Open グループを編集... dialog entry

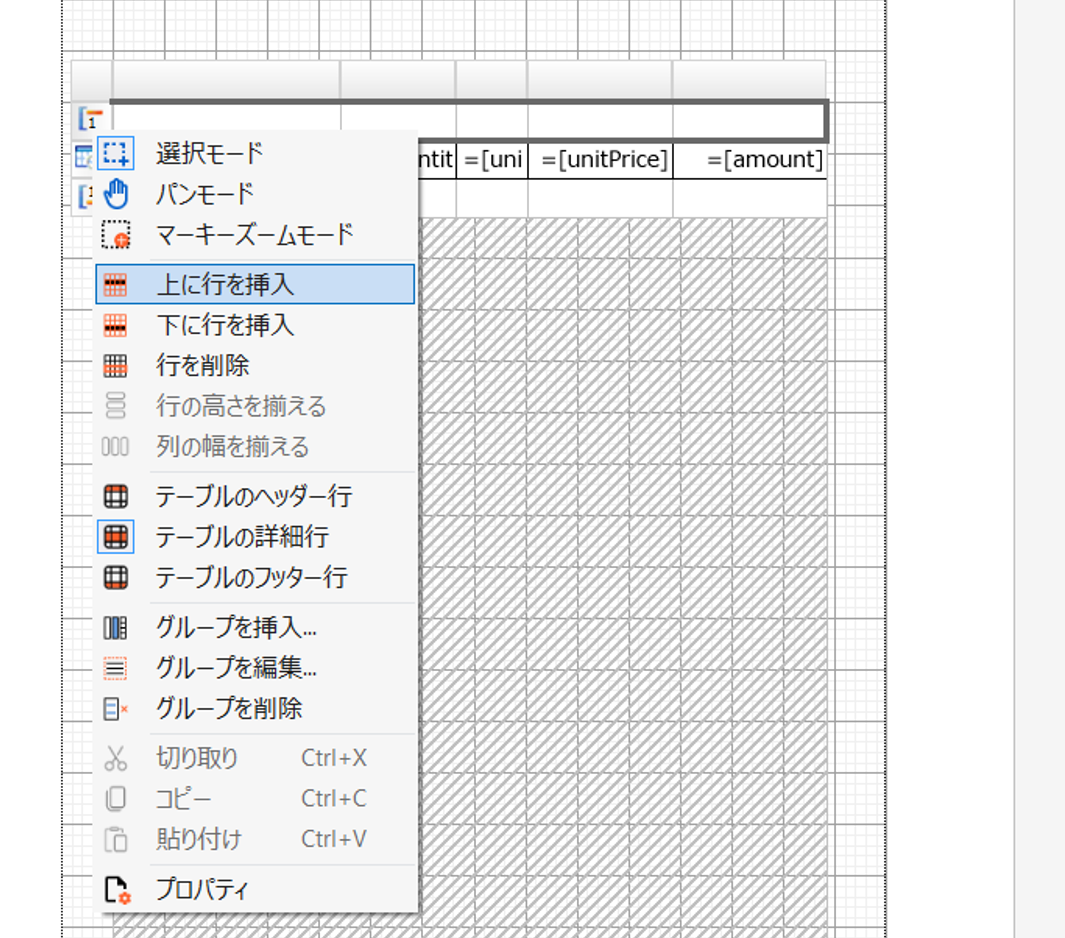click(255, 668)
